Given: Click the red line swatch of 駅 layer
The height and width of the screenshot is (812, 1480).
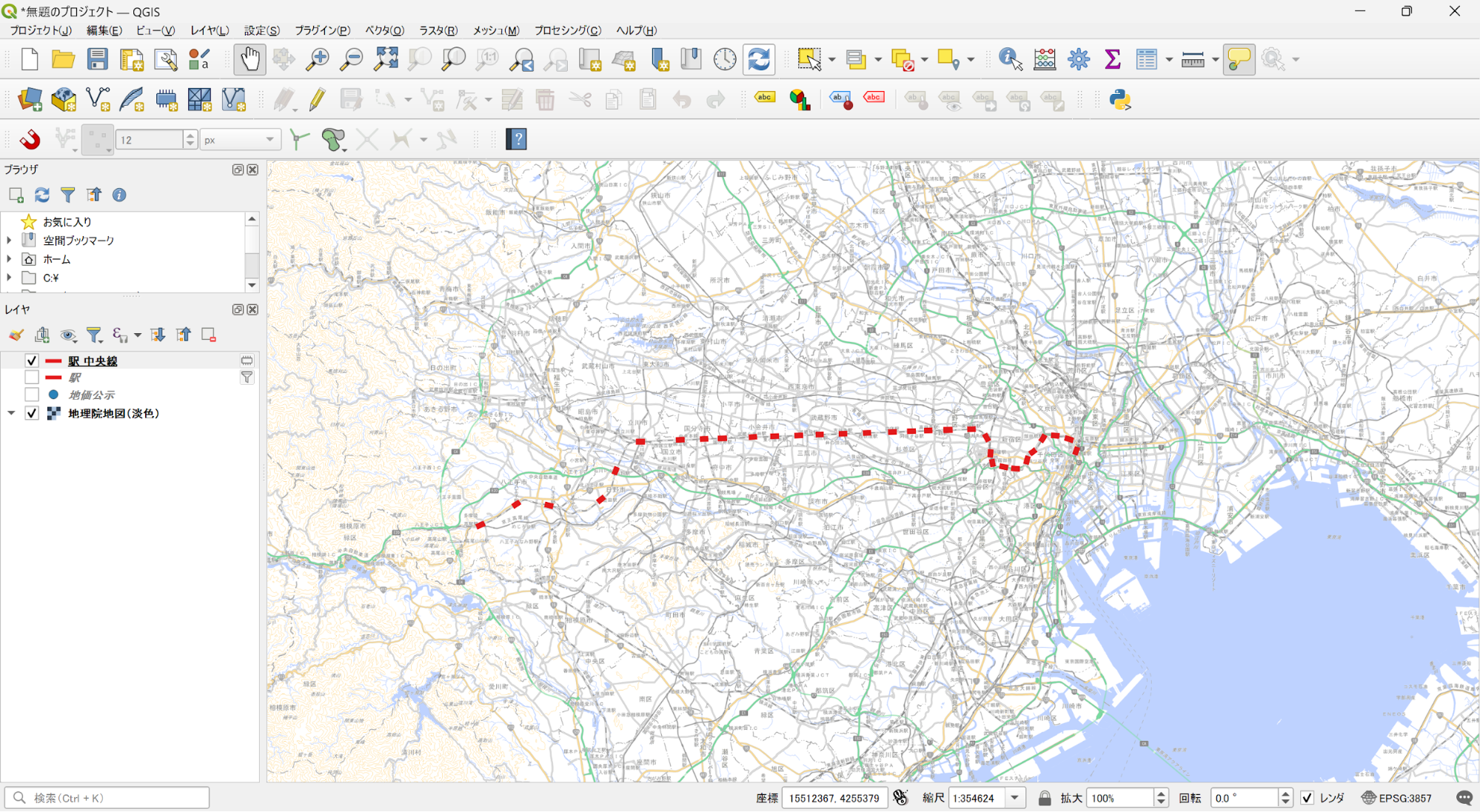Looking at the screenshot, I should 53,378.
